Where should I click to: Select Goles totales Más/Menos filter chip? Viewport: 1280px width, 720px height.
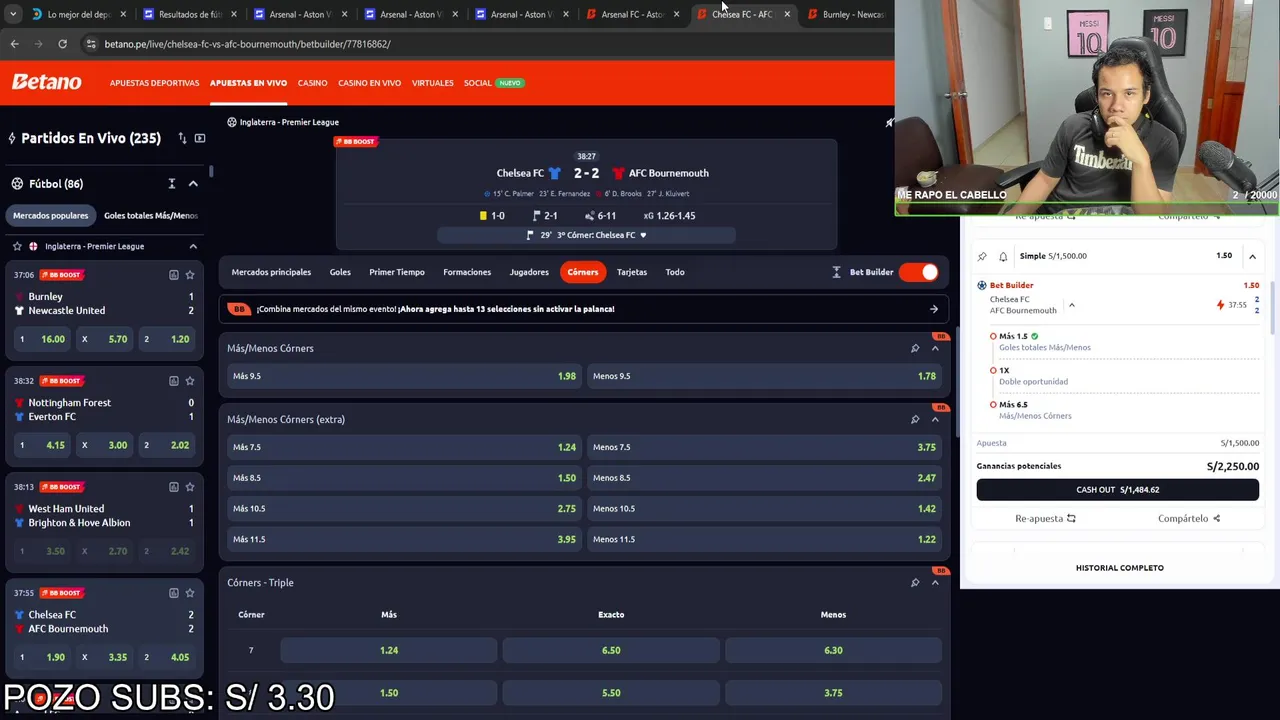pos(151,215)
